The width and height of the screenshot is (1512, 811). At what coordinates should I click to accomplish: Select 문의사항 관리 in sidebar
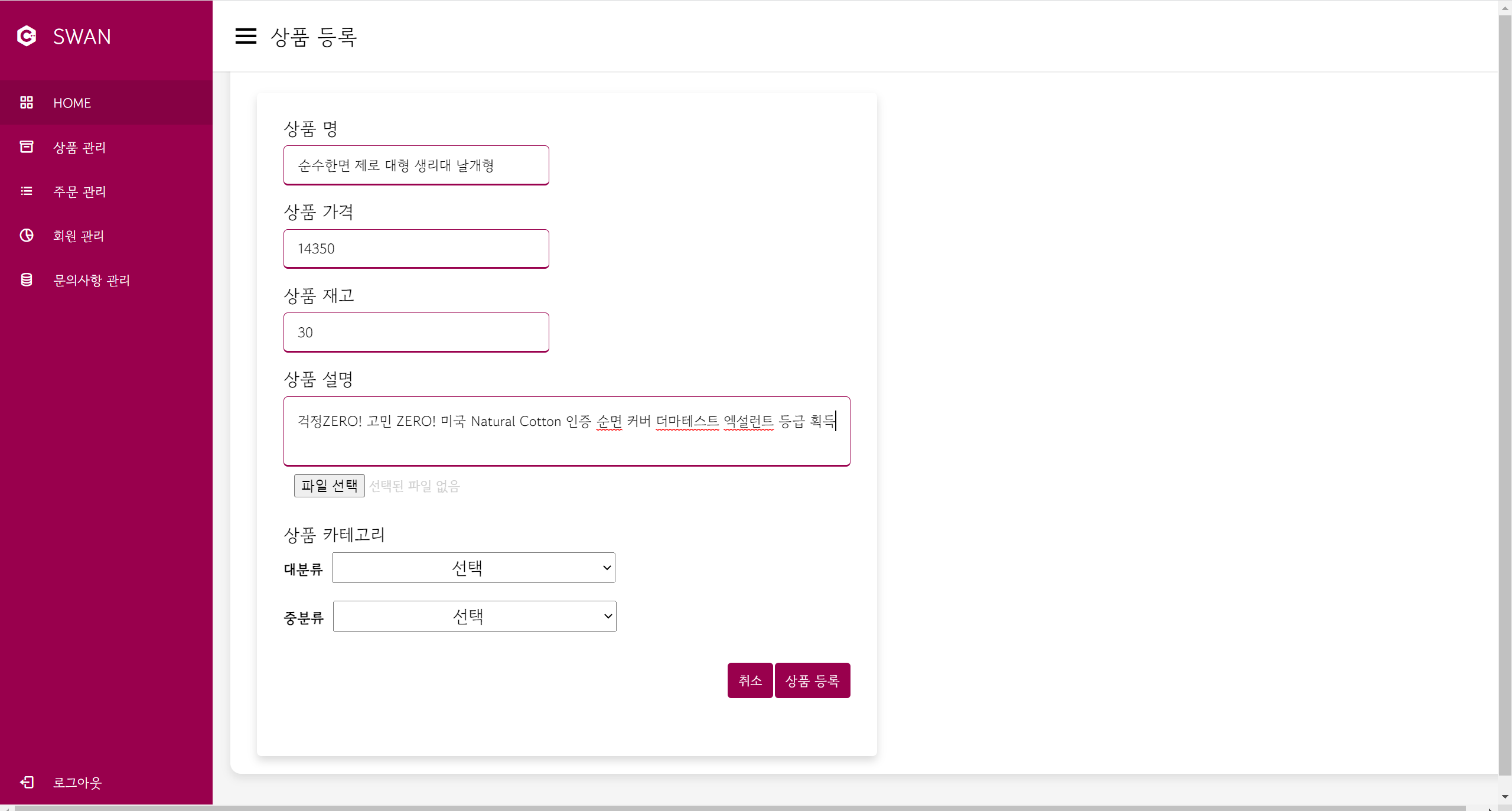click(92, 280)
